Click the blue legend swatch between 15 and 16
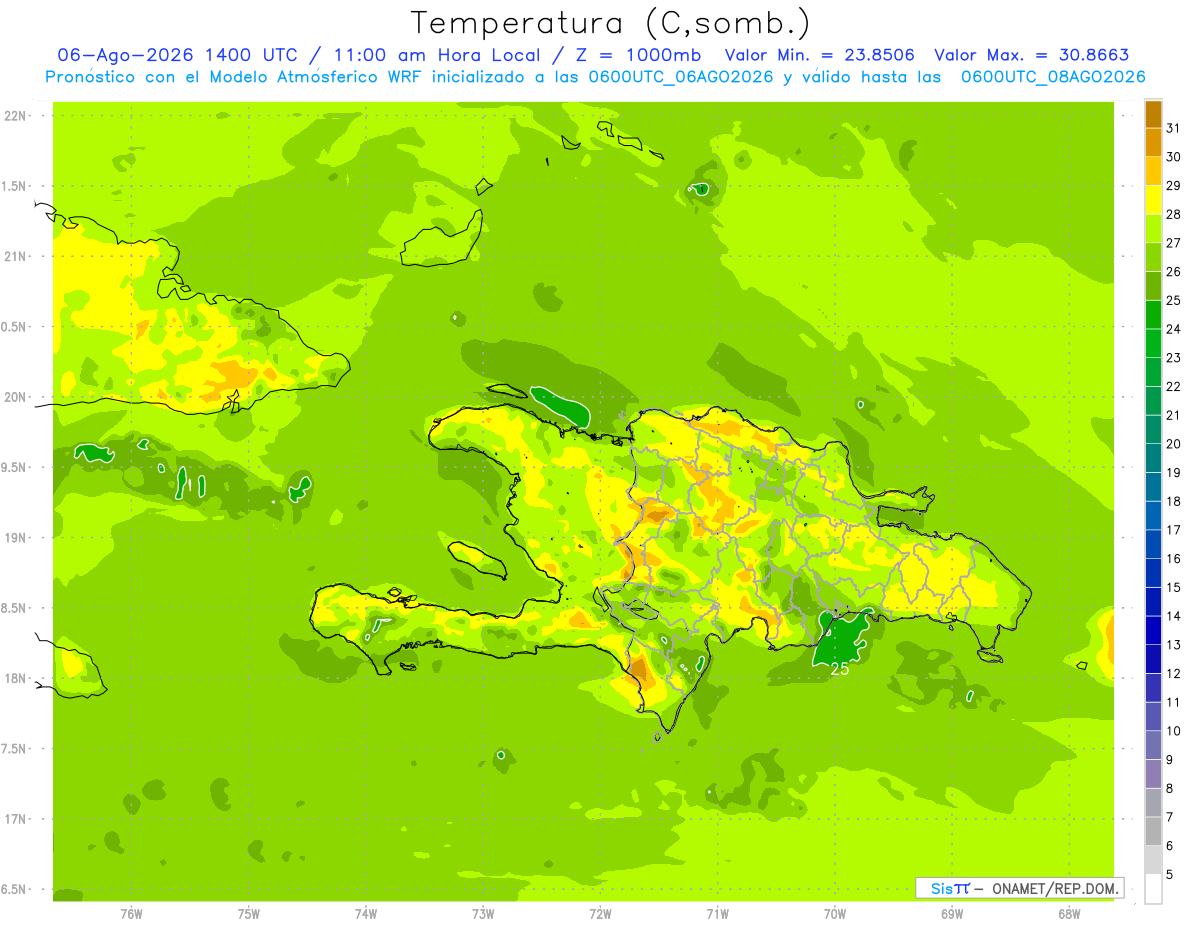This screenshot has width=1200, height=927. pos(1153,573)
